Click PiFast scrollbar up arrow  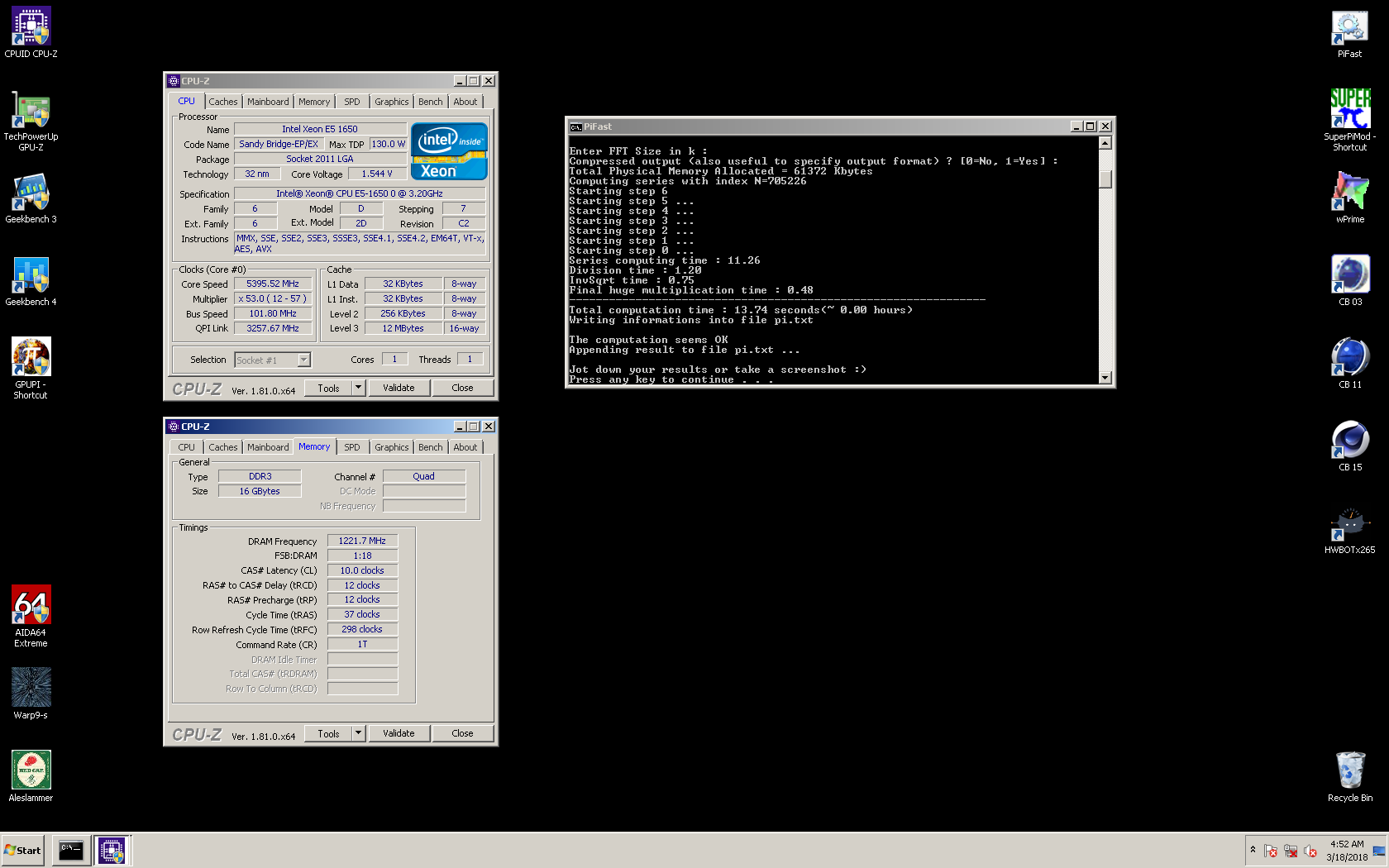[1105, 143]
